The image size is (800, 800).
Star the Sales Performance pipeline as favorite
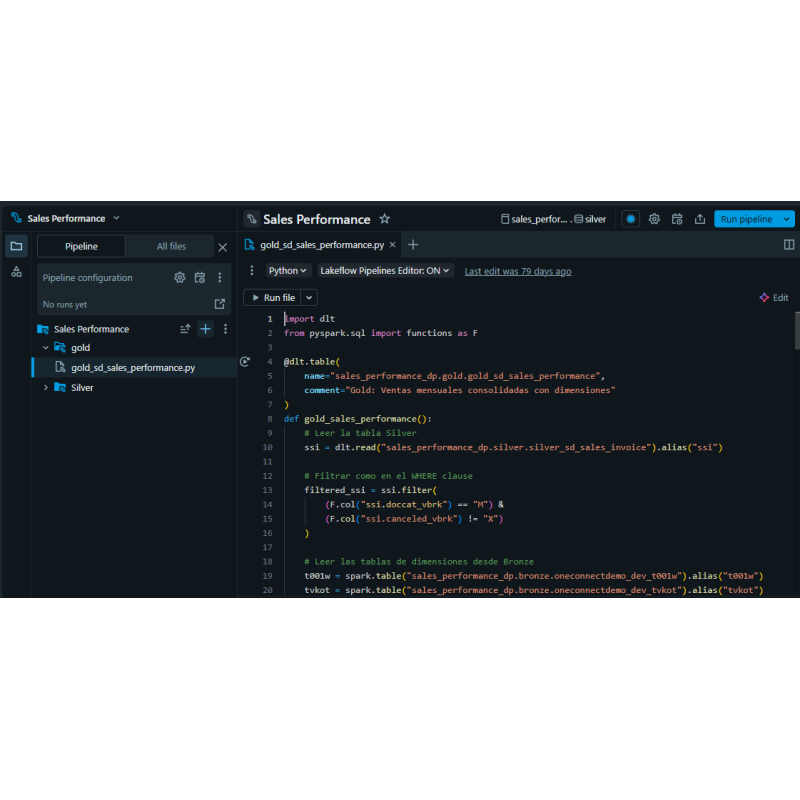click(x=385, y=219)
